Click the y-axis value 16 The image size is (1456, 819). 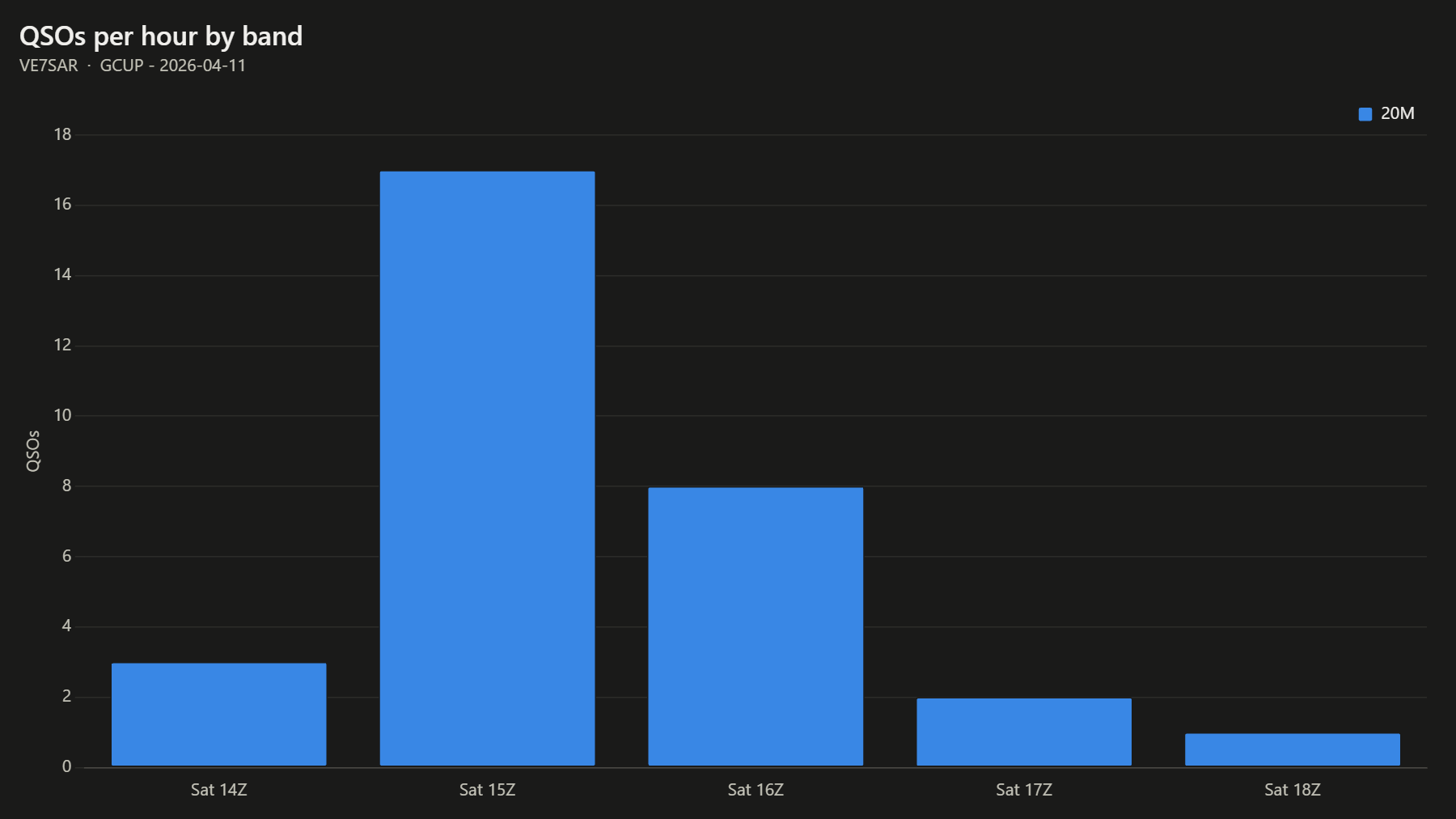[62, 205]
